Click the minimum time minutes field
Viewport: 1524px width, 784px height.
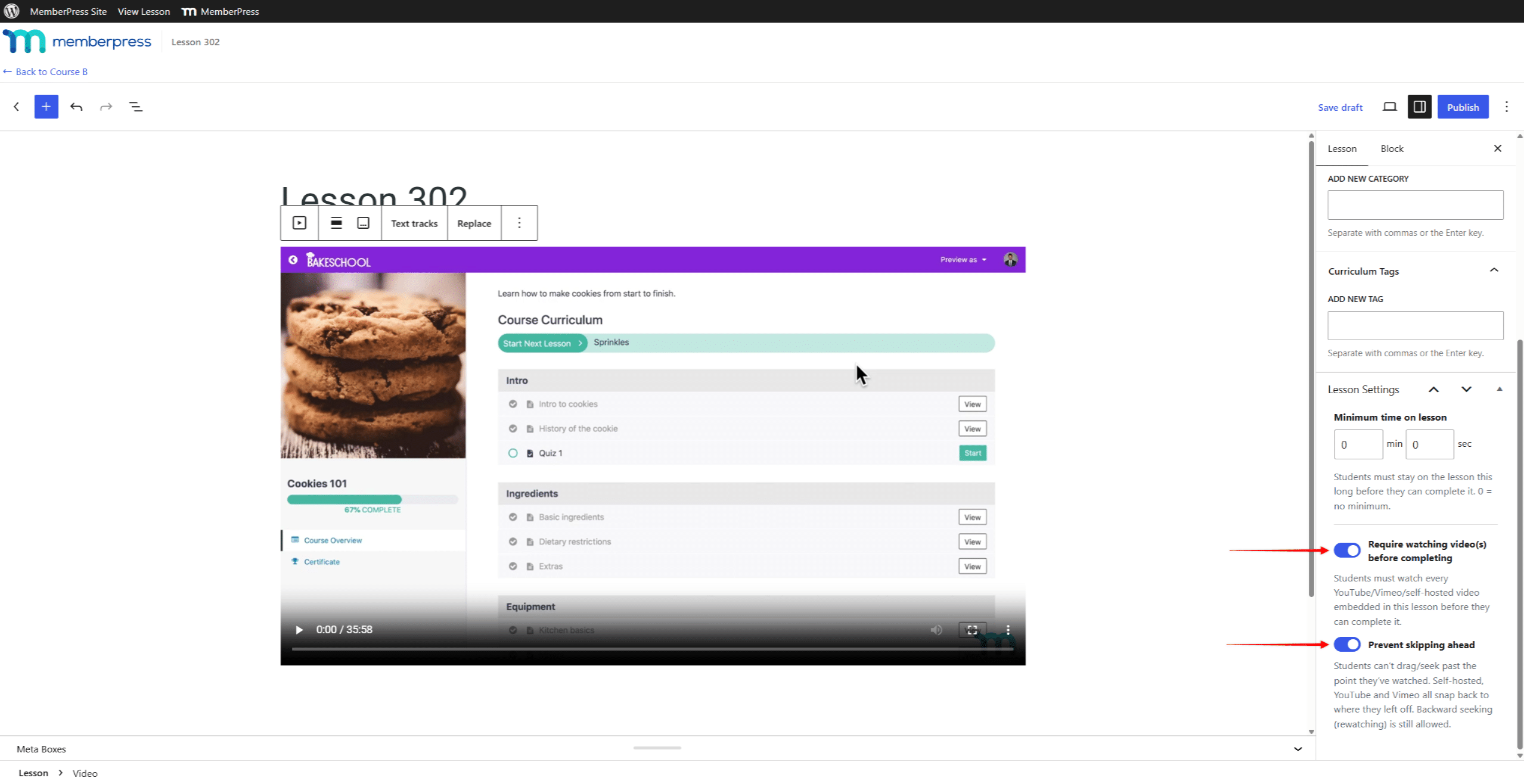[x=1358, y=444]
